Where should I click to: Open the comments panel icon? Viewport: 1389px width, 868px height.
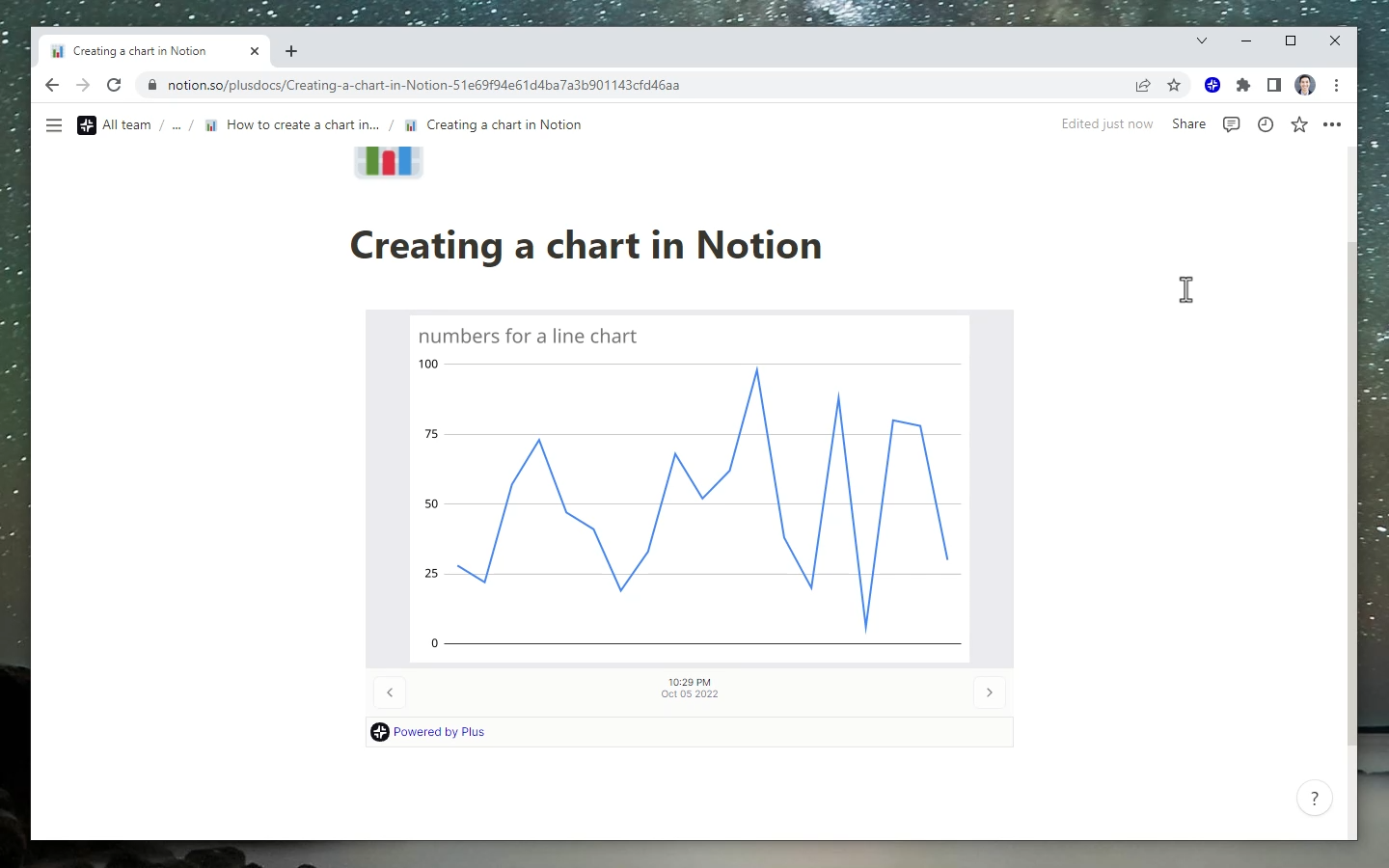coord(1231,124)
